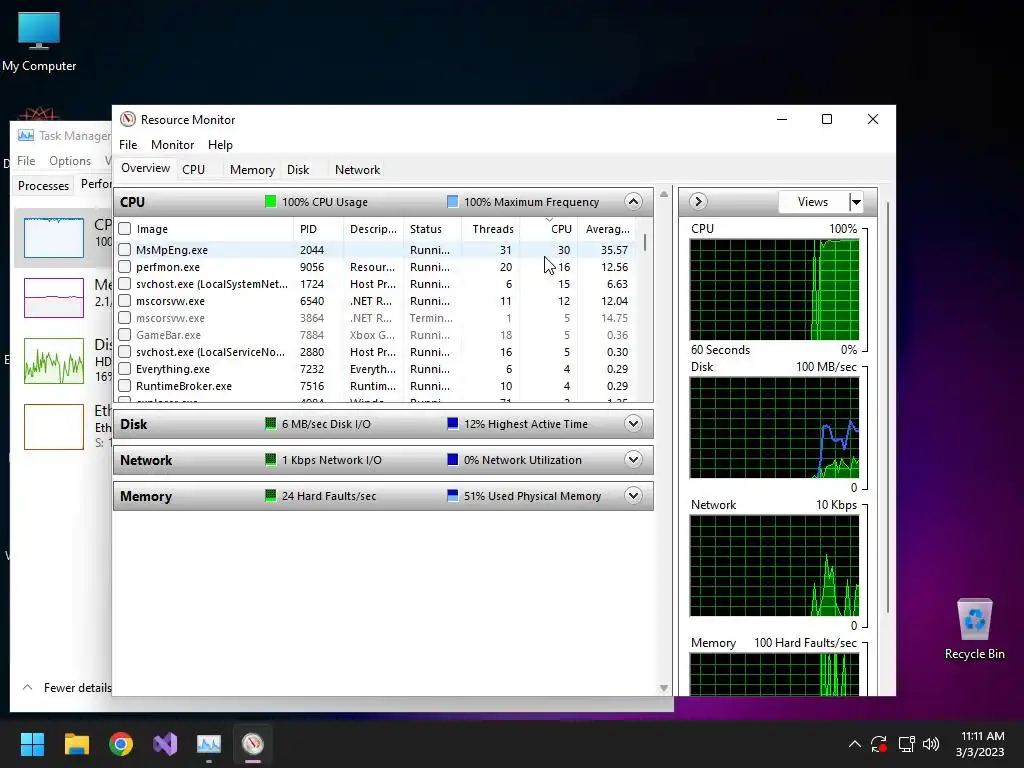Sort by CPU column header
The height and width of the screenshot is (768, 1024).
pos(549,229)
